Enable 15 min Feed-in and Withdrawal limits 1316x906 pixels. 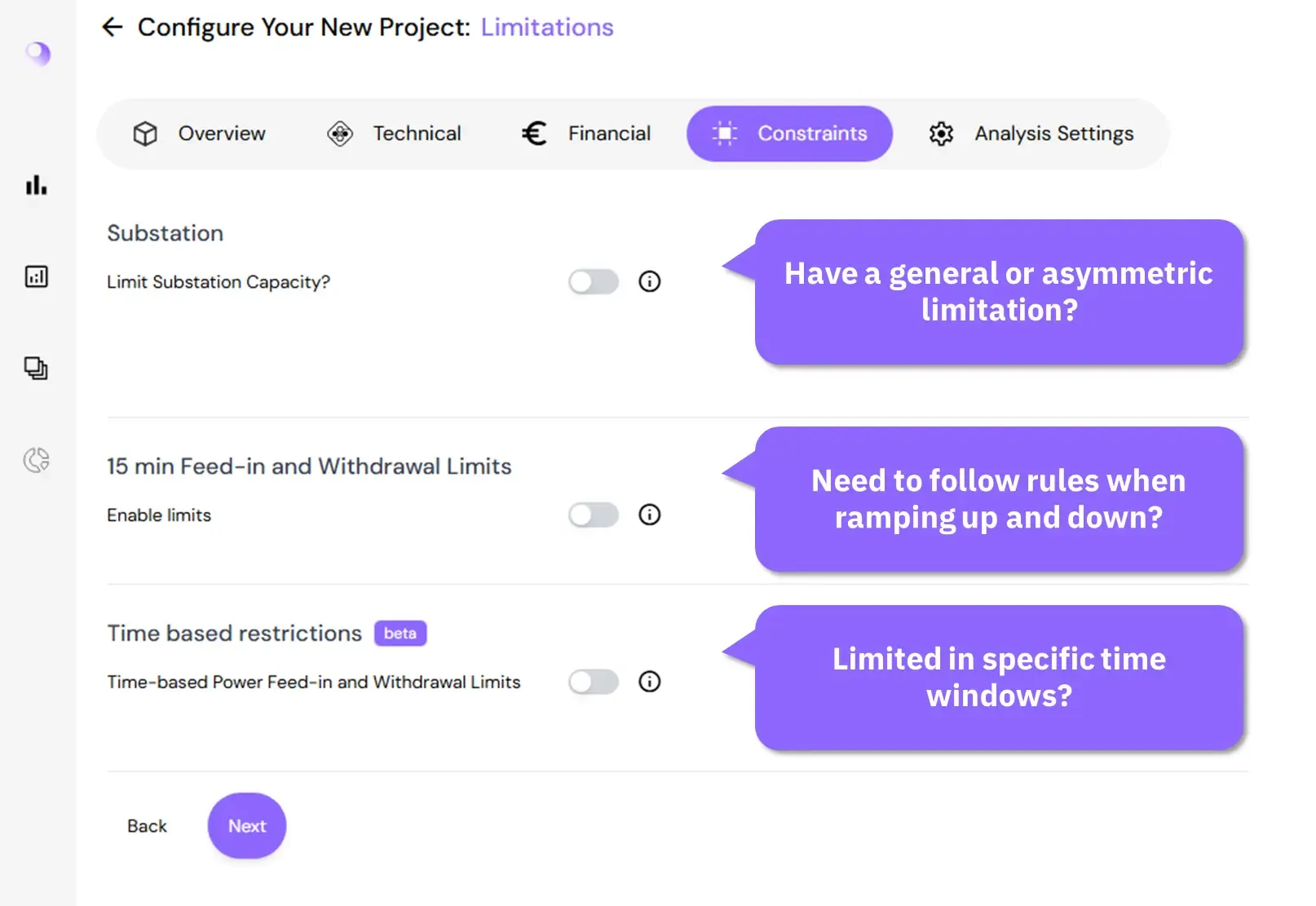click(x=594, y=515)
